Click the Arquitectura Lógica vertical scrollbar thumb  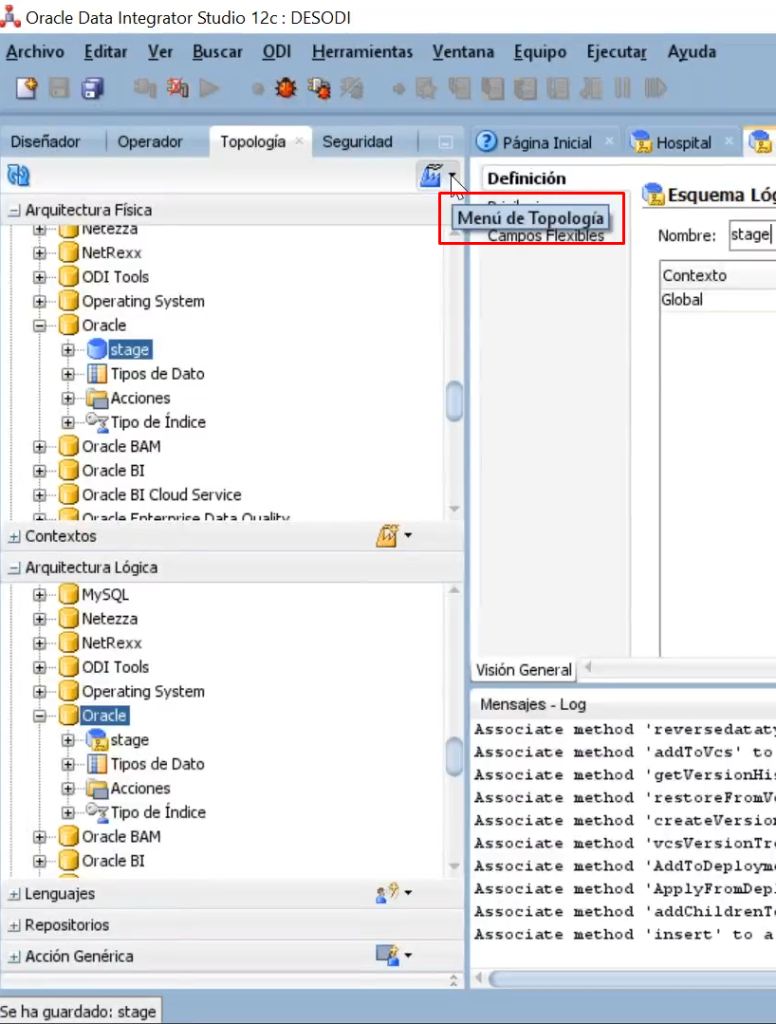pos(454,756)
